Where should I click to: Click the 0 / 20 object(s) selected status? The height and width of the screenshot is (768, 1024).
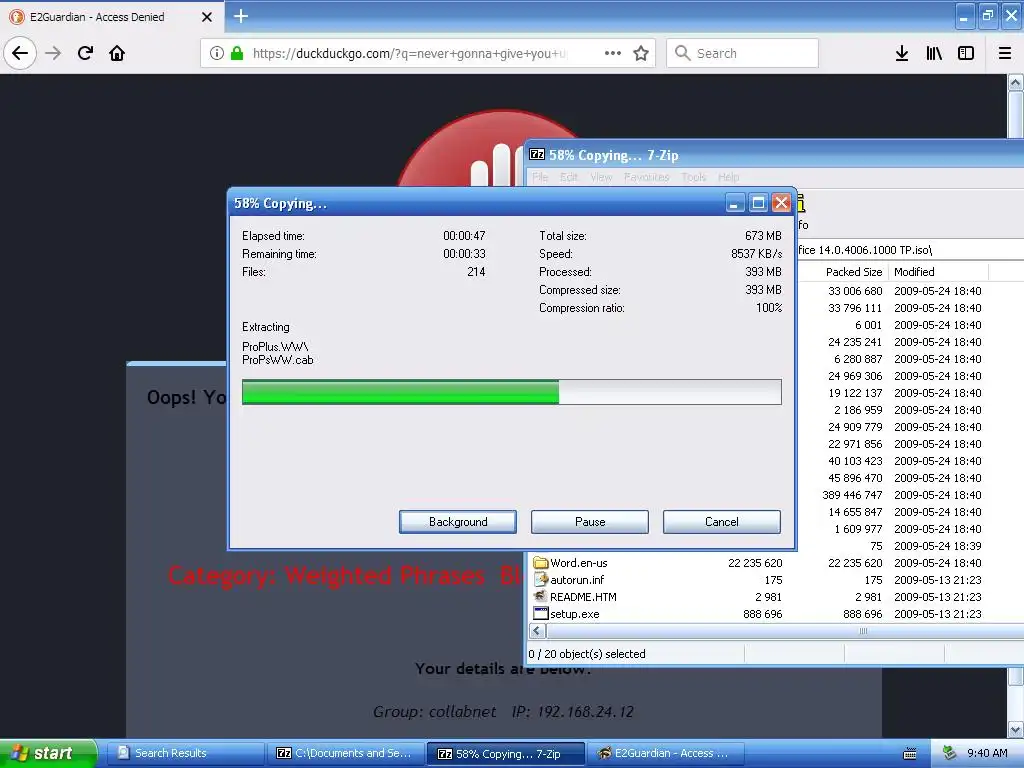point(587,654)
